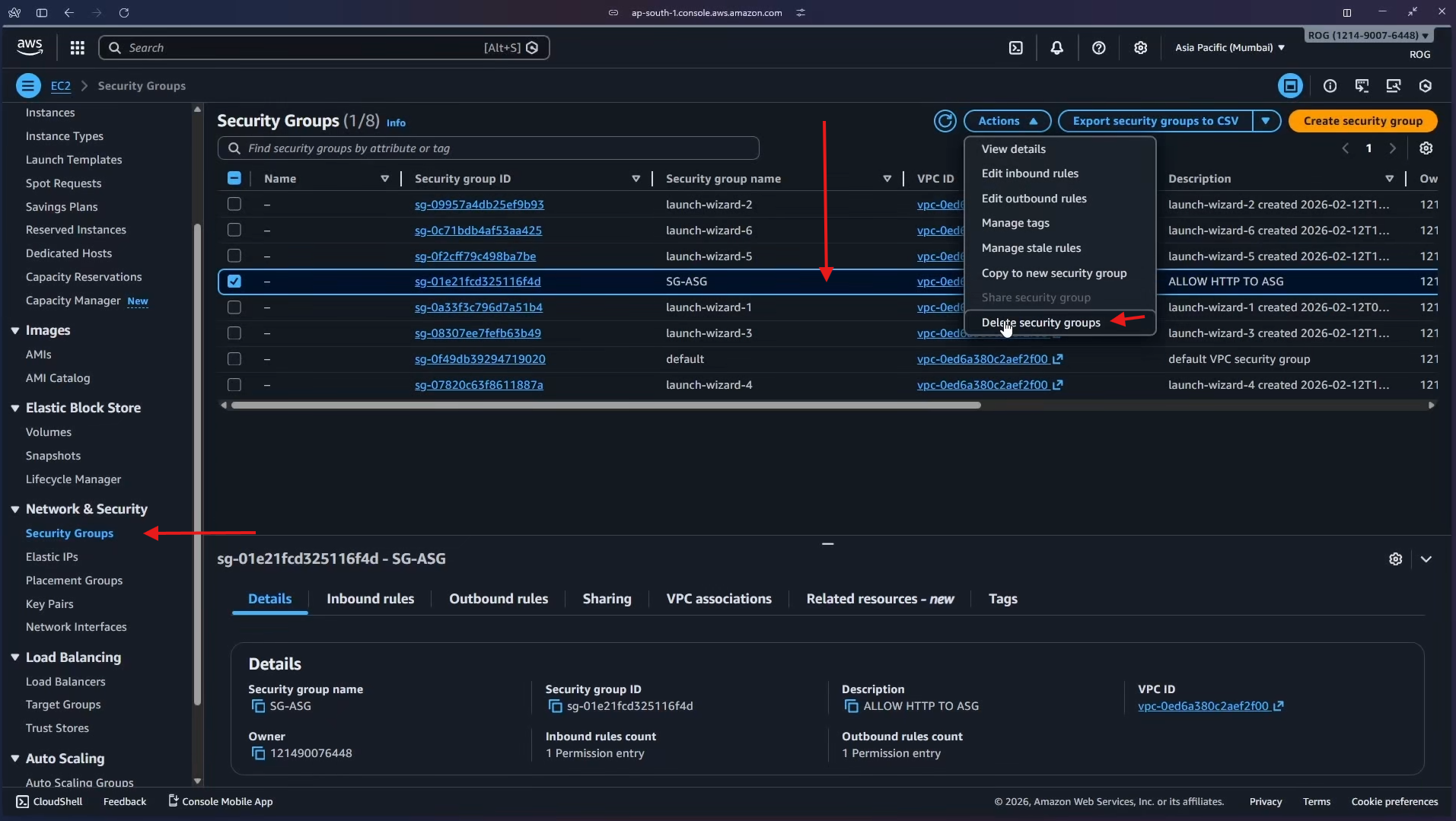Tick the default security group checkbox
1456x821 pixels.
(234, 359)
